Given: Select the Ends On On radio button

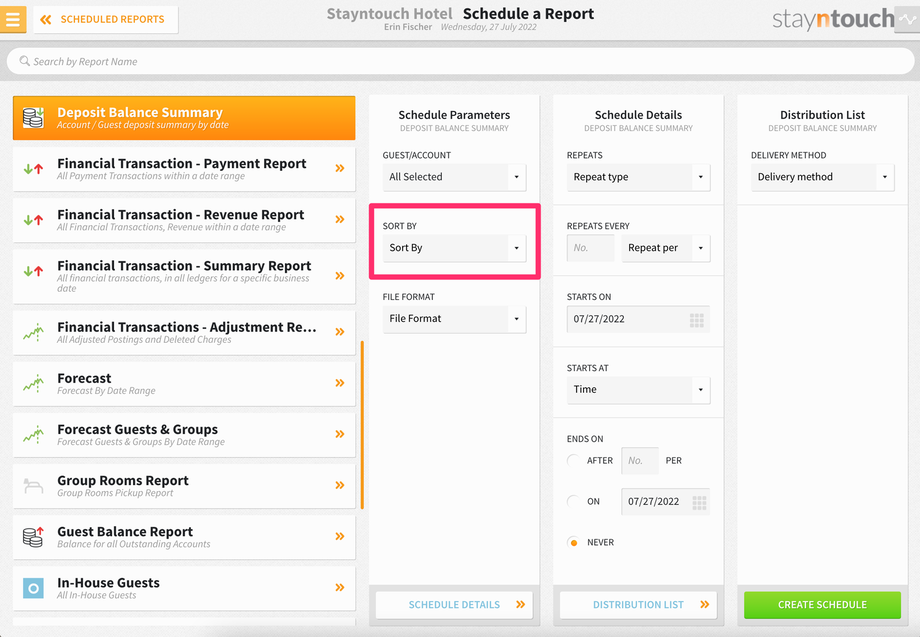Looking at the screenshot, I should pyautogui.click(x=573, y=502).
